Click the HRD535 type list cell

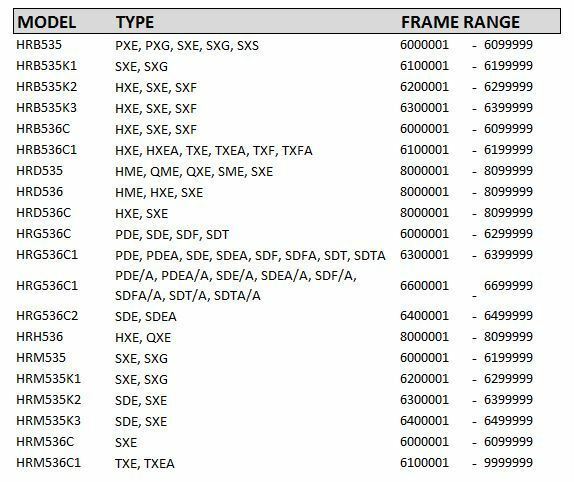[x=194, y=171]
